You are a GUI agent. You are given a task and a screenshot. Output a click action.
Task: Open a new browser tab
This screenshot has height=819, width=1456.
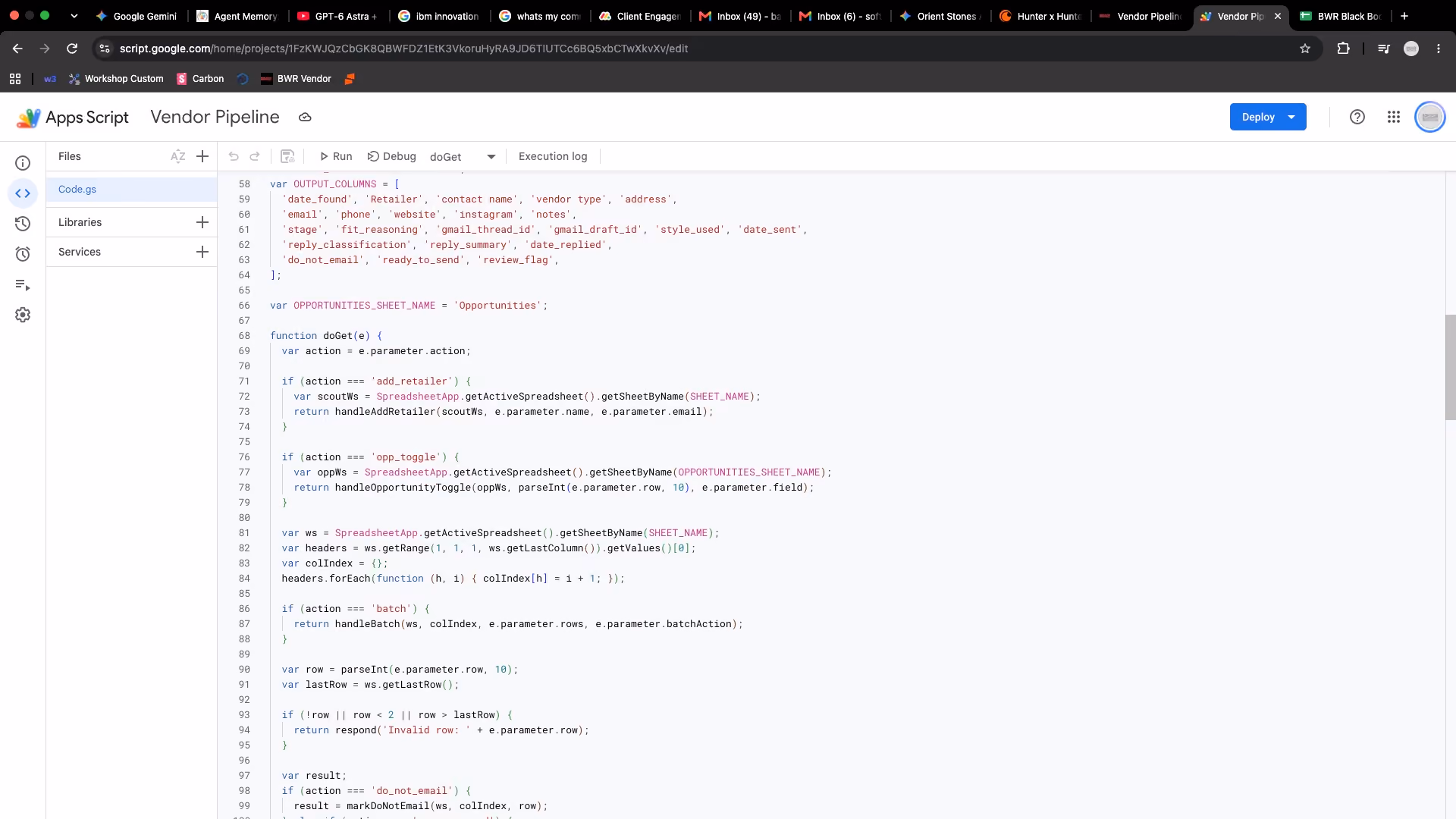[1404, 16]
